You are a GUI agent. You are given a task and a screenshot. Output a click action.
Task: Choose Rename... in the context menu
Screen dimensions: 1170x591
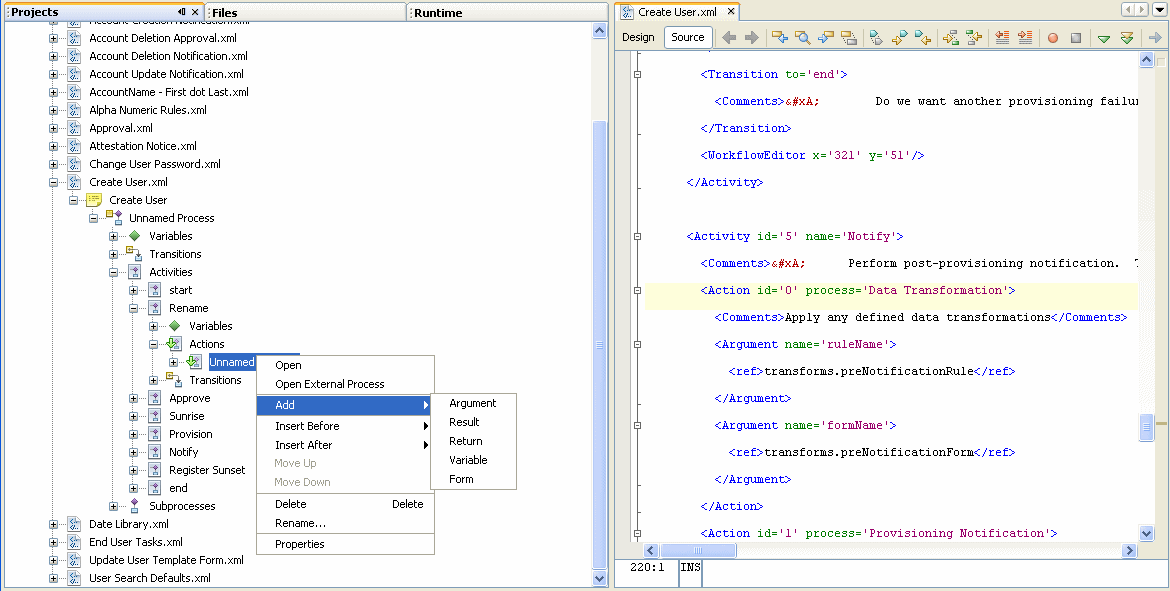click(345, 523)
